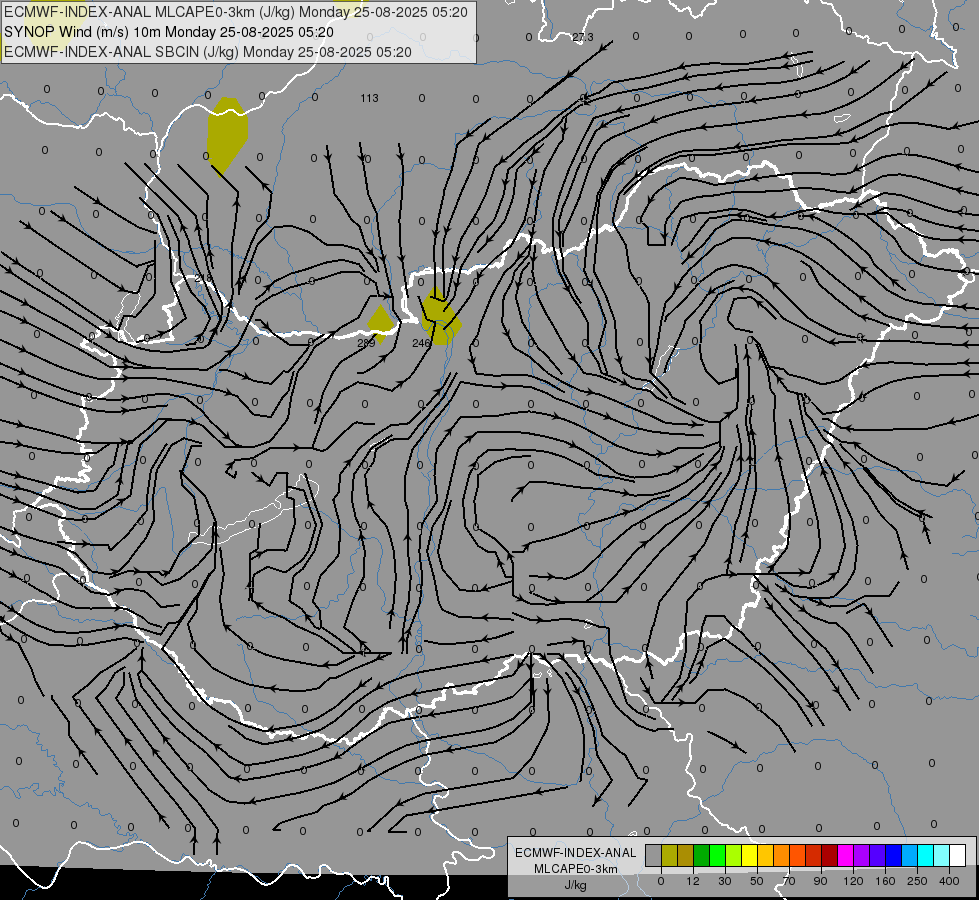The image size is (979, 900).
Task: Choose the dark red swatch at 90
Action: (x=830, y=855)
